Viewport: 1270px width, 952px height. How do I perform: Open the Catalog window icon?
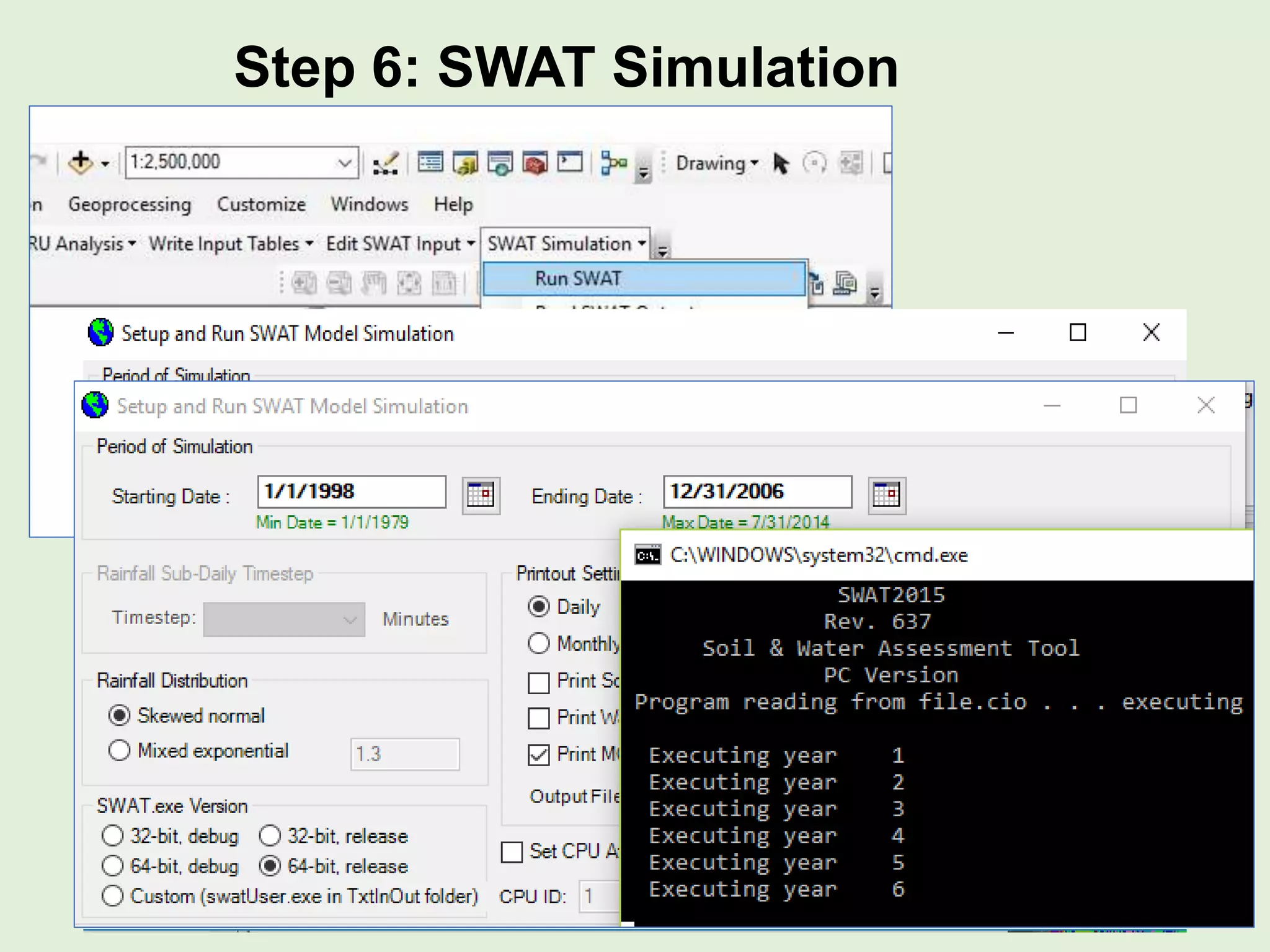tap(465, 163)
